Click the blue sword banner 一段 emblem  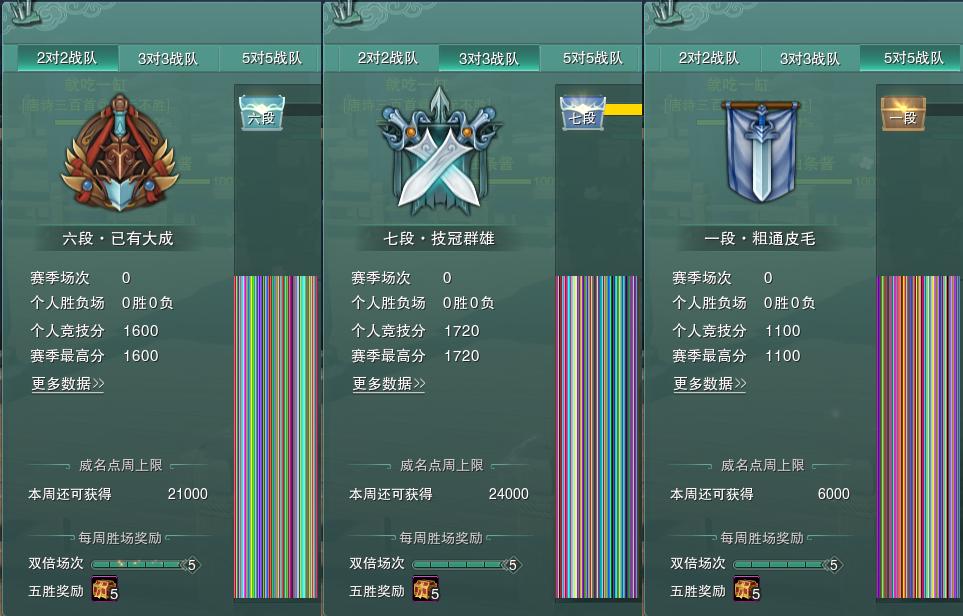[761, 151]
